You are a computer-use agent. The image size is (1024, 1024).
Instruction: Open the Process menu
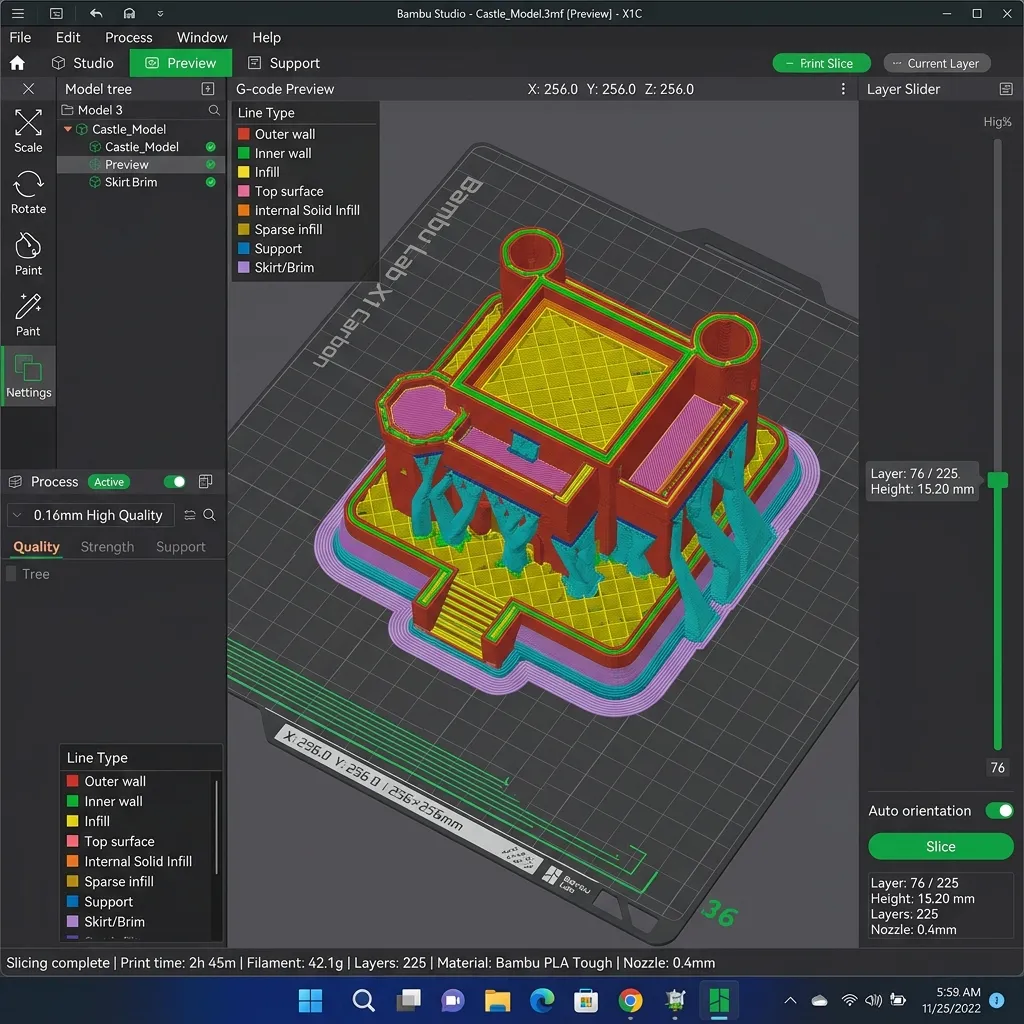(x=129, y=37)
